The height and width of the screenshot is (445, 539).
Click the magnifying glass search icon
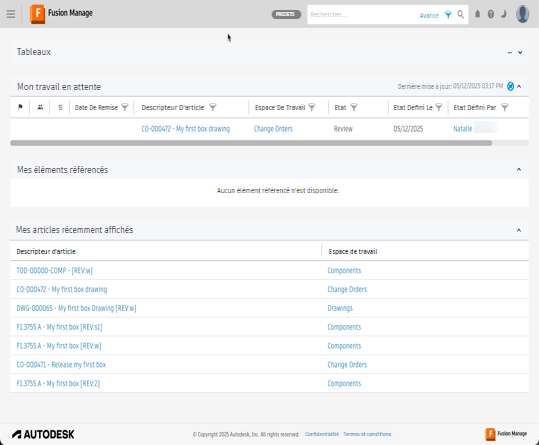pos(461,14)
